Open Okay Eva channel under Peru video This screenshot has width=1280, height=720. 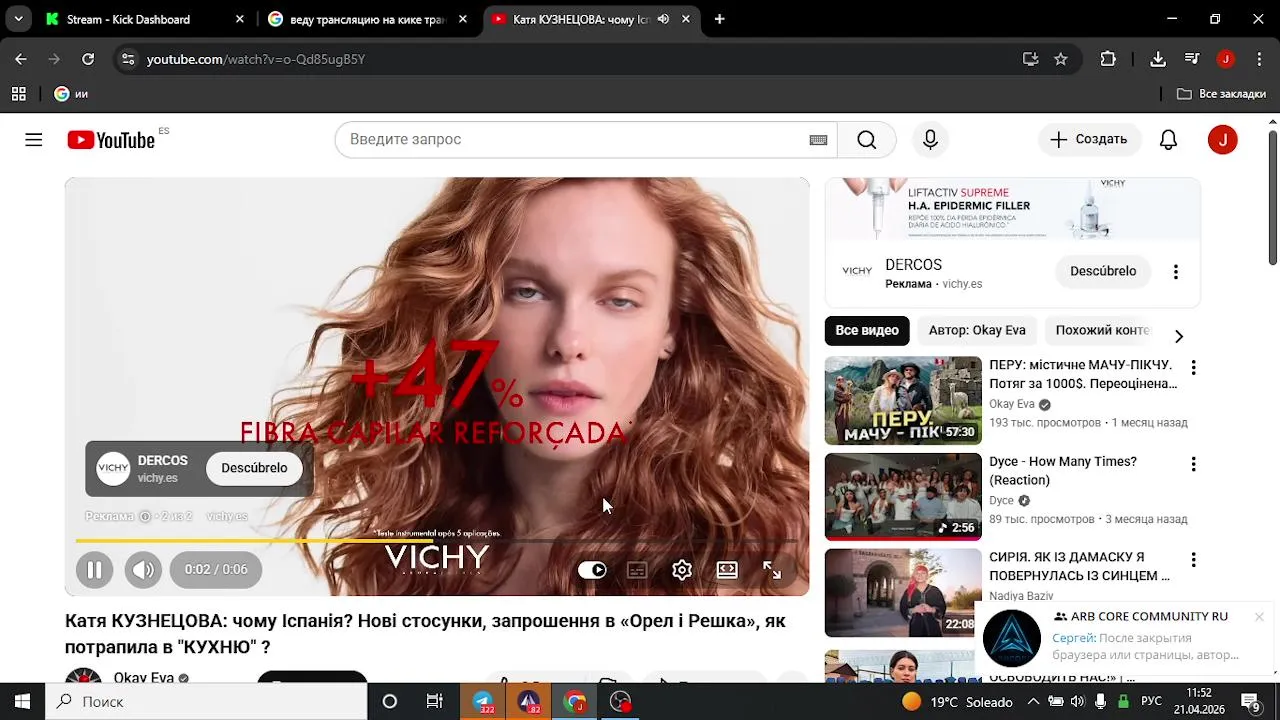(1012, 404)
